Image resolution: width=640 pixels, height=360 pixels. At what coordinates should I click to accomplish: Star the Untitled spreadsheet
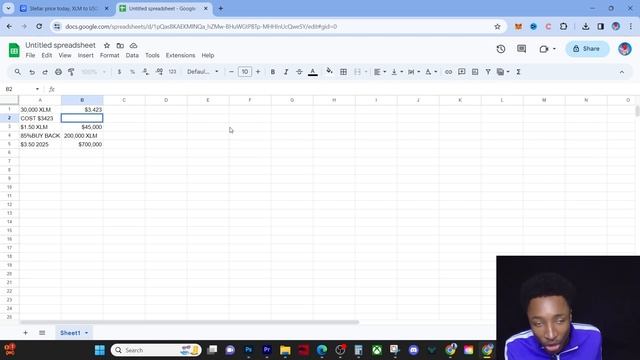click(x=107, y=45)
